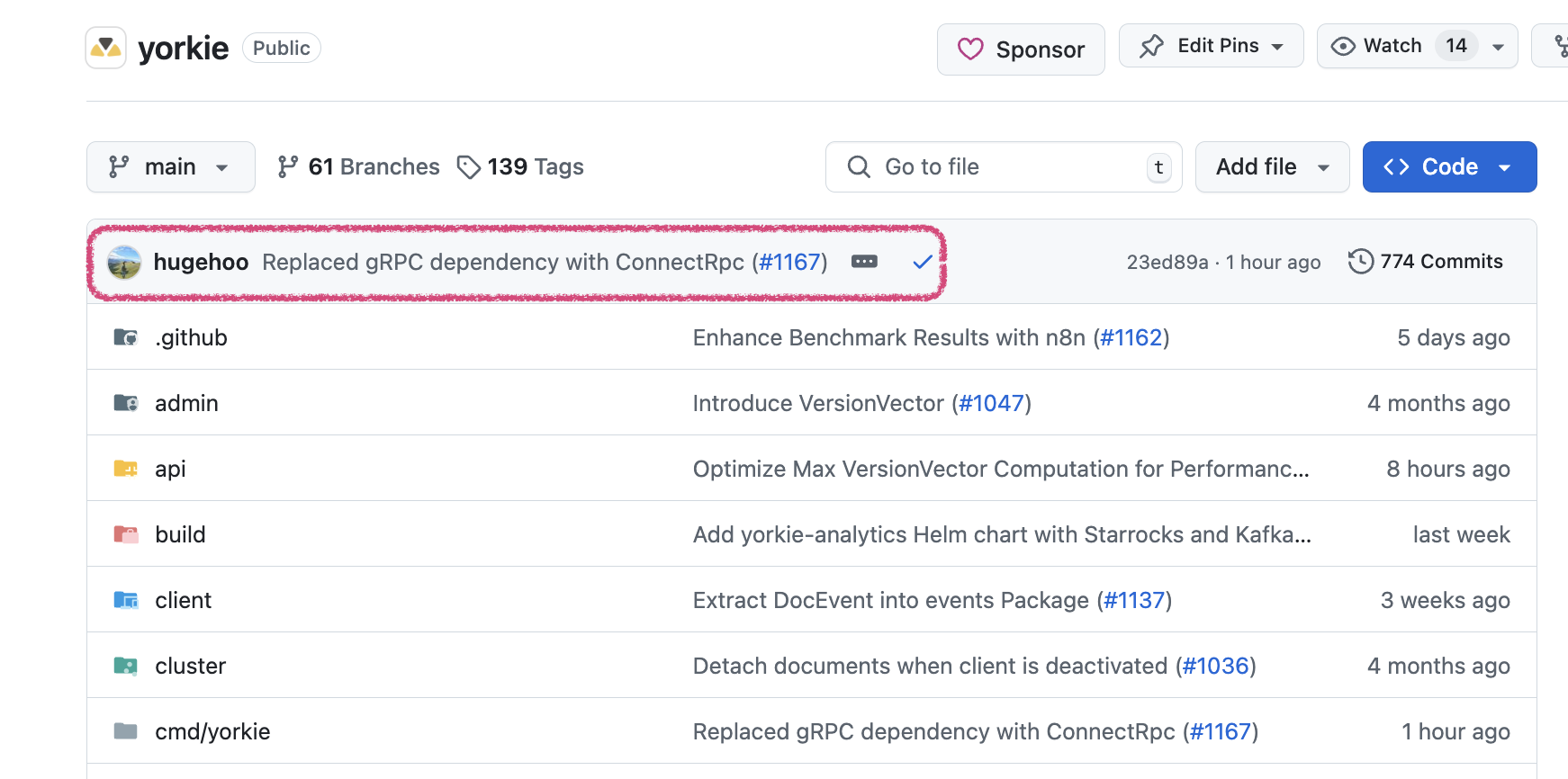
Task: Open the .github folder icon
Action: click(x=126, y=337)
